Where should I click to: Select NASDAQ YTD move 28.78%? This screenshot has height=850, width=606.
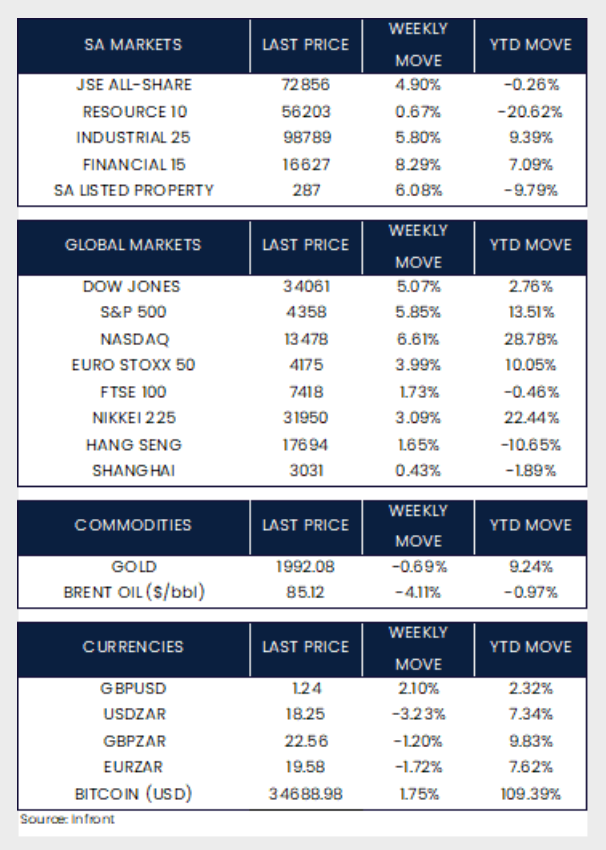coord(530,338)
